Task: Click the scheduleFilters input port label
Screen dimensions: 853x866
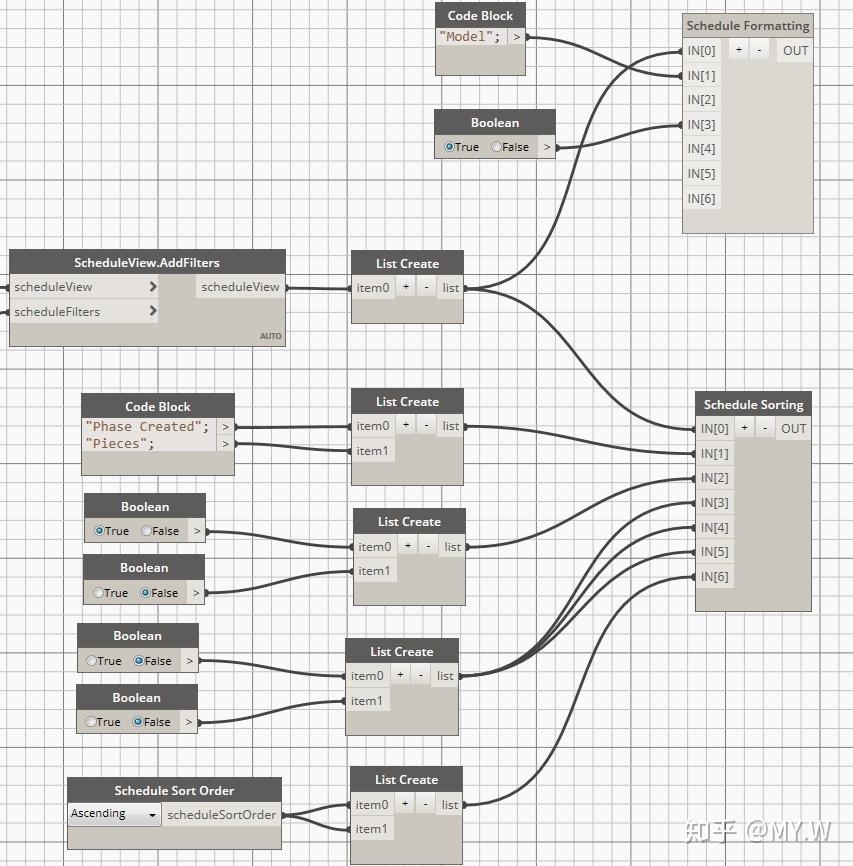Action: tap(57, 311)
